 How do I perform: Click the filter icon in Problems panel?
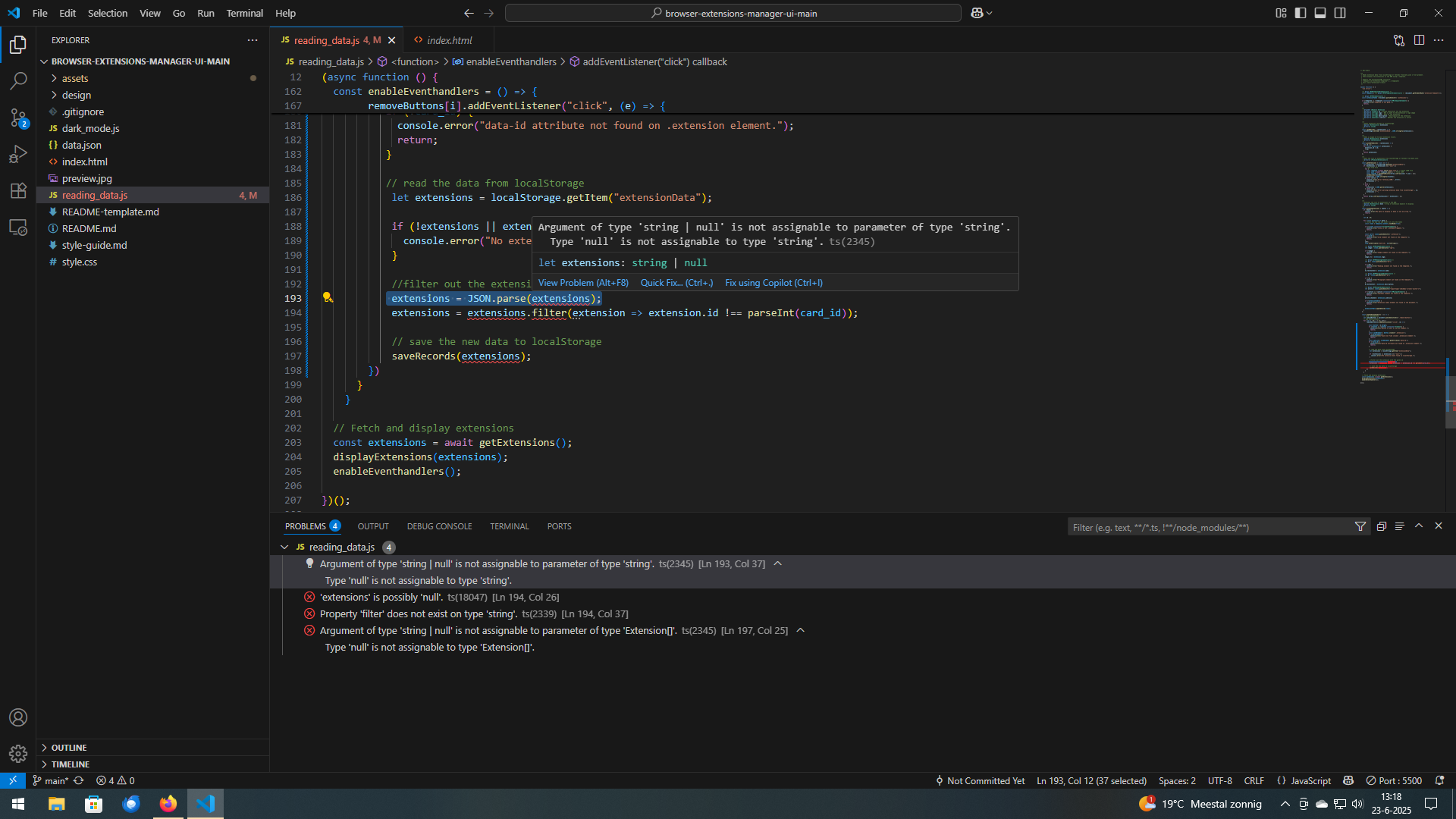(x=1360, y=526)
